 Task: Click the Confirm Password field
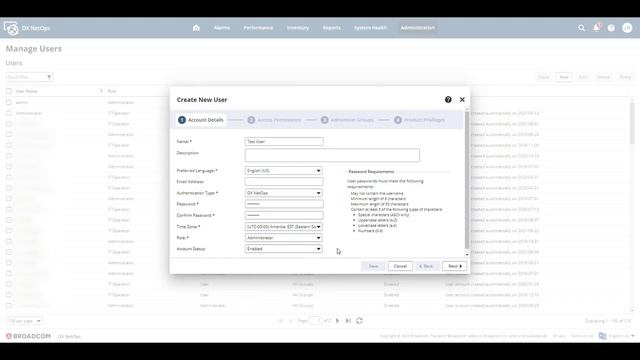tap(284, 215)
